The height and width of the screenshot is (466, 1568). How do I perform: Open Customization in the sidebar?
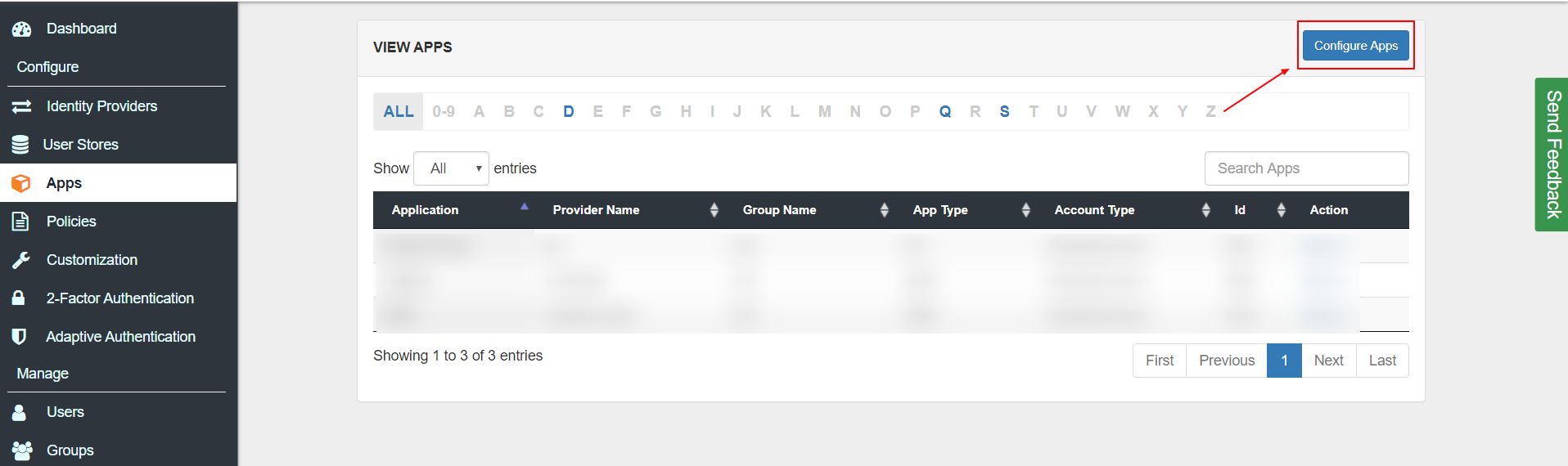92,260
